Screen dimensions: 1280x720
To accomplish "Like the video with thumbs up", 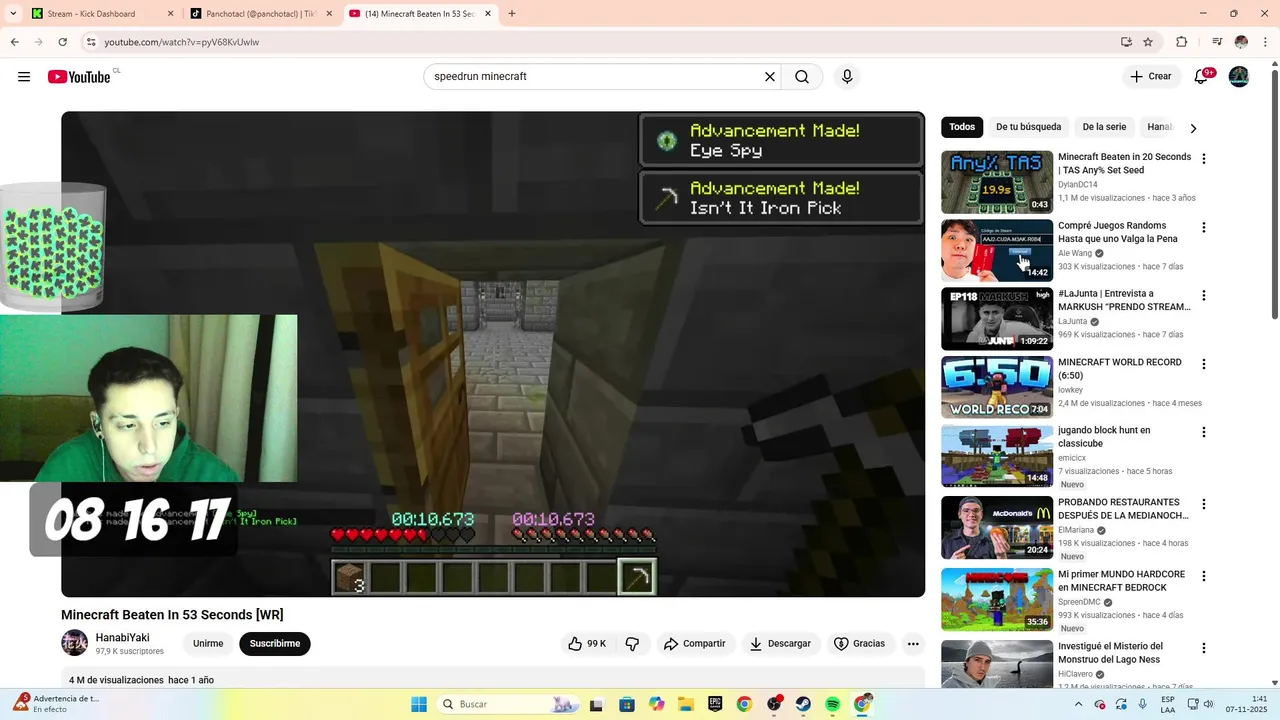I will coord(587,644).
